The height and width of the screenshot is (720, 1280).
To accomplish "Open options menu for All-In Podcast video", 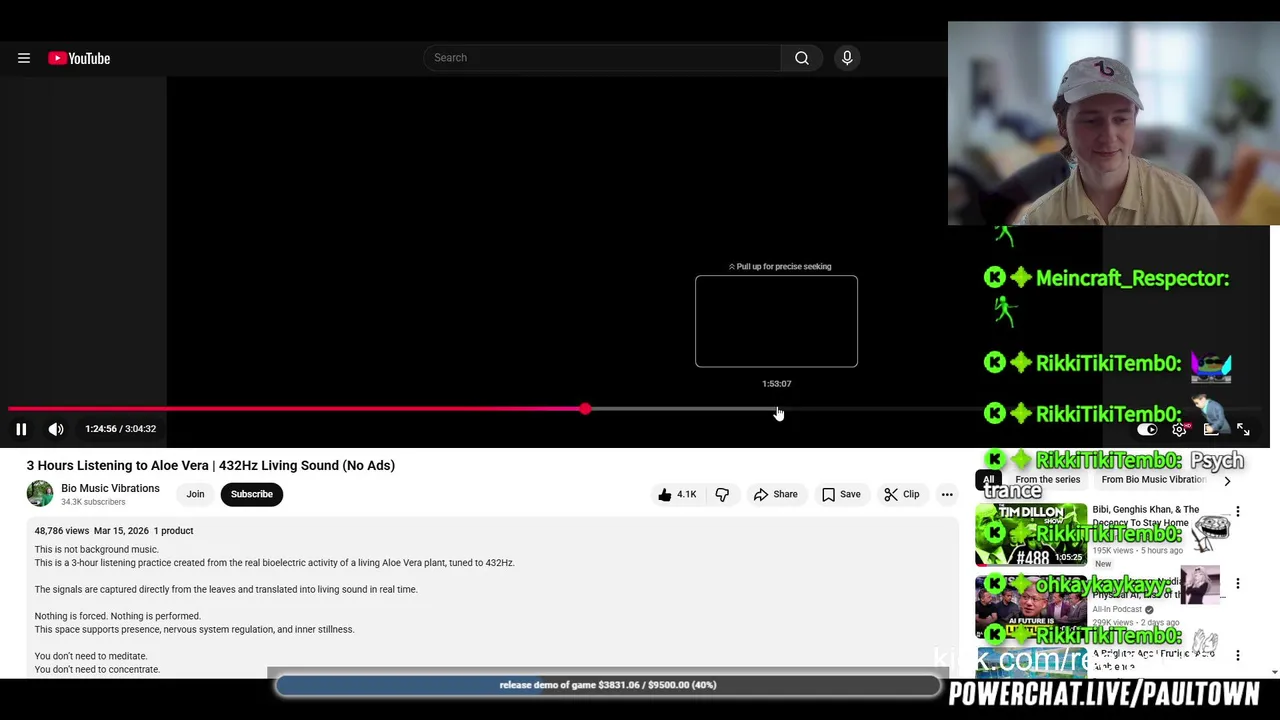I will tap(1238, 584).
